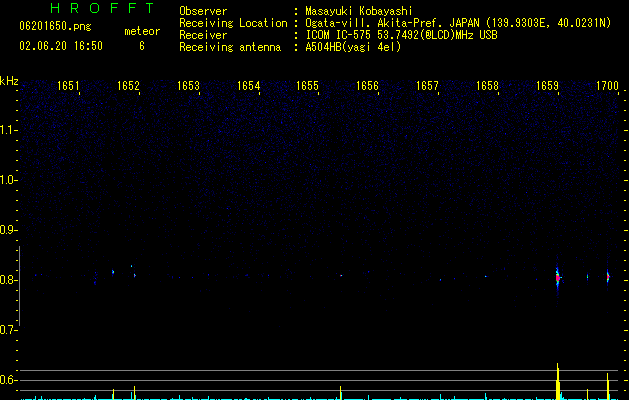Click the gray vertical range bar on left axis

coord(20,286)
